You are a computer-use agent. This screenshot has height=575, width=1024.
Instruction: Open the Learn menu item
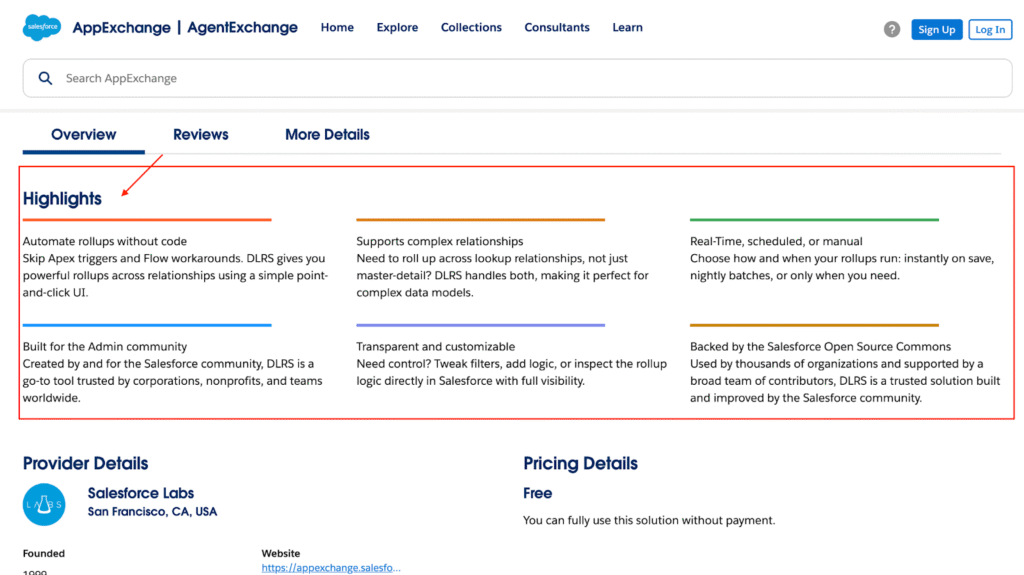click(627, 27)
